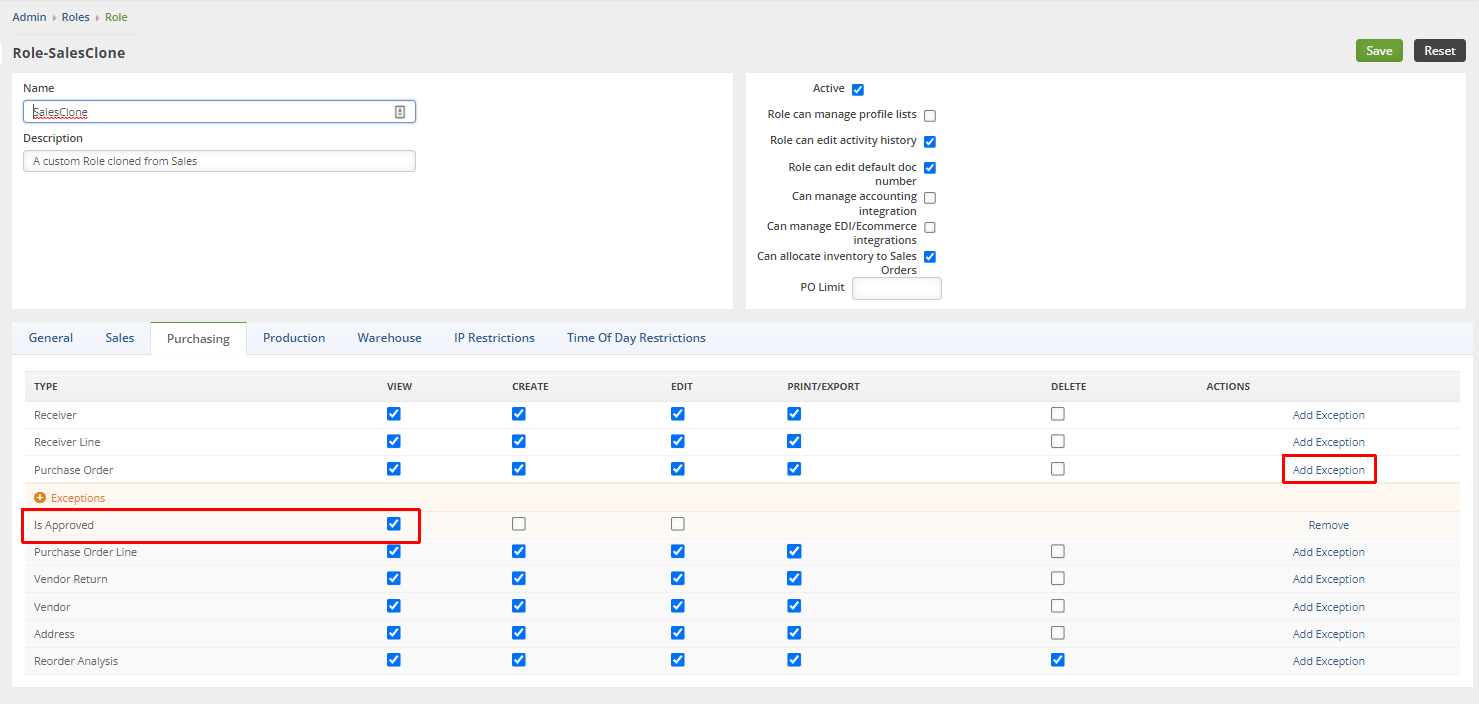Click the PO Limit input field
Viewport: 1479px width, 704px height.
(x=897, y=288)
